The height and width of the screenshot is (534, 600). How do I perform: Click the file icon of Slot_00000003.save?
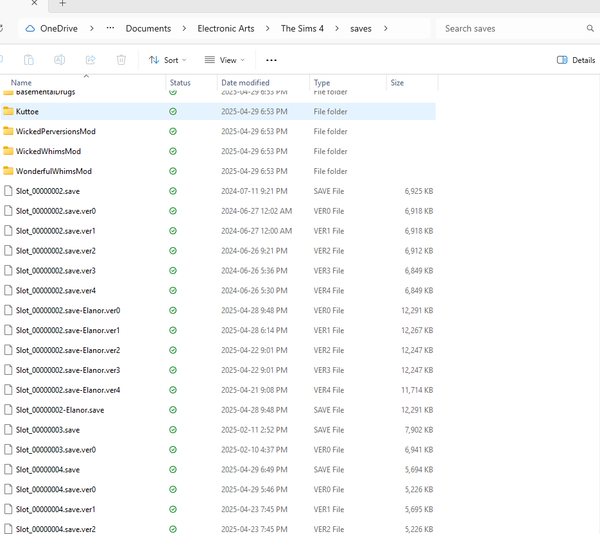tap(8, 430)
